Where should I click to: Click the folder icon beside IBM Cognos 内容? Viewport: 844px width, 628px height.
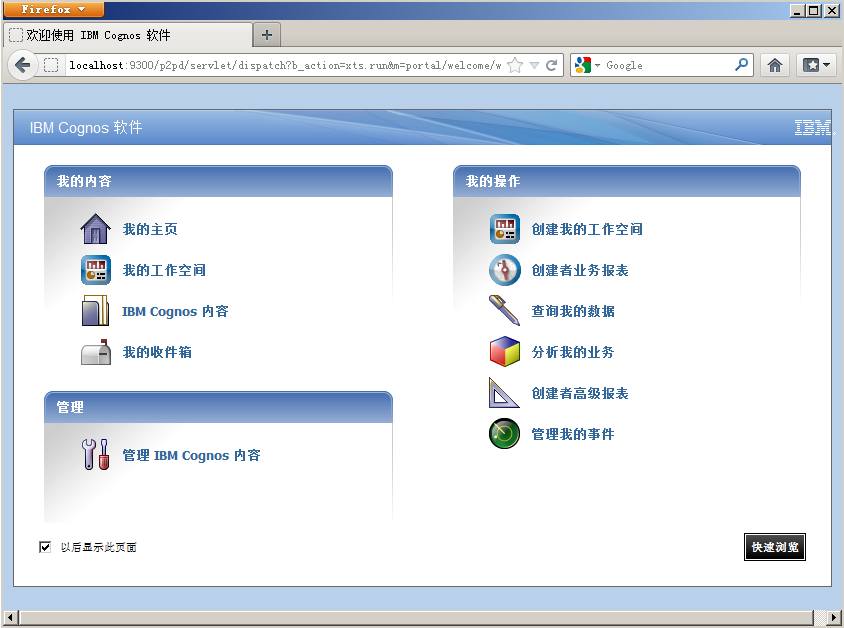pyautogui.click(x=95, y=311)
